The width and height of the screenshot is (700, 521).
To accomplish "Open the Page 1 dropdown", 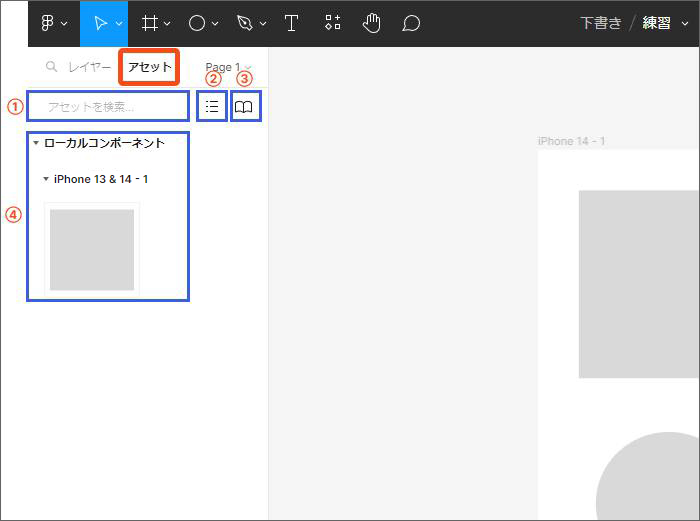I will pos(228,67).
